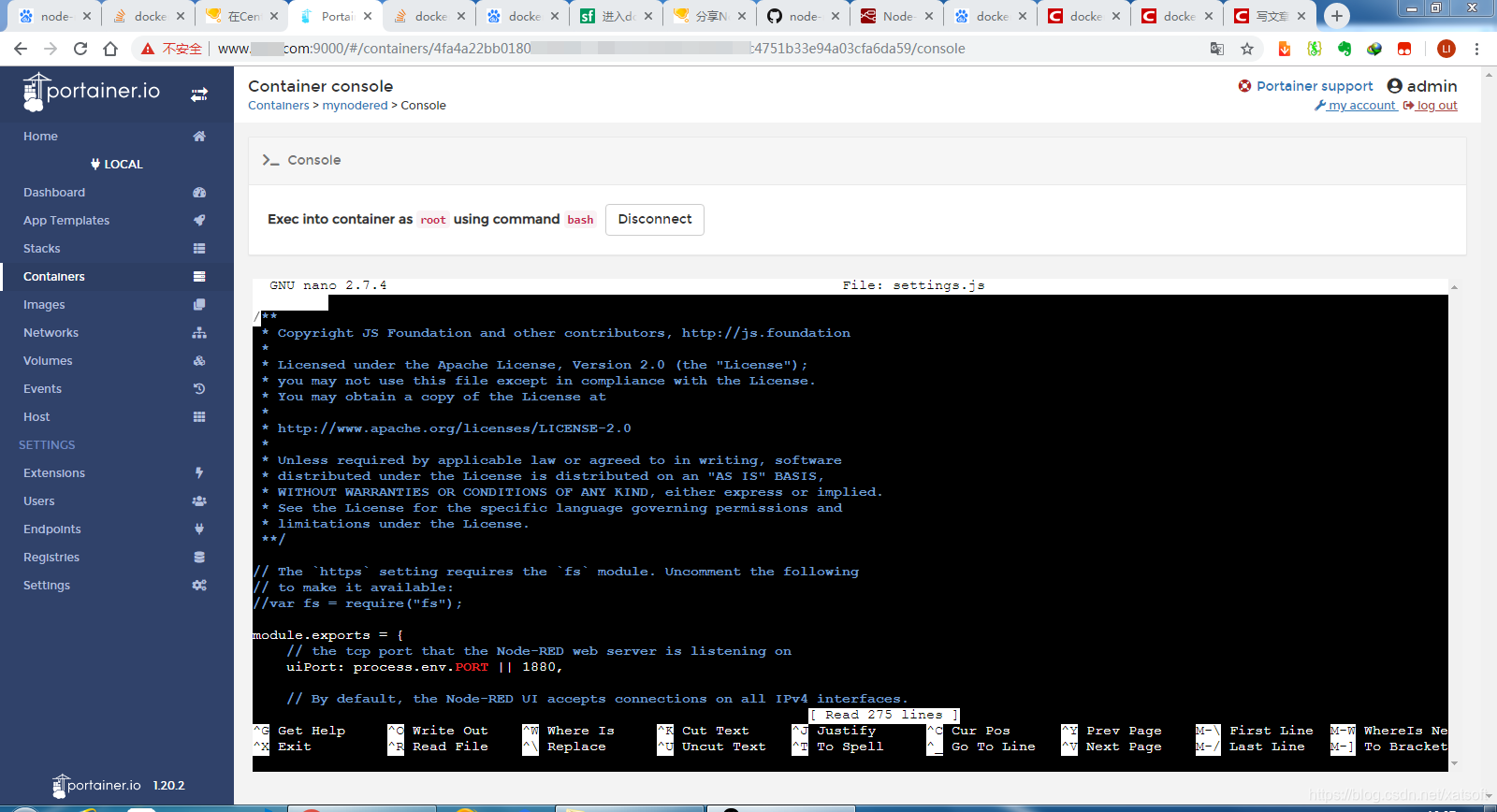This screenshot has height=812, width=1497.
Task: Click the Host grid icon
Action: point(199,416)
